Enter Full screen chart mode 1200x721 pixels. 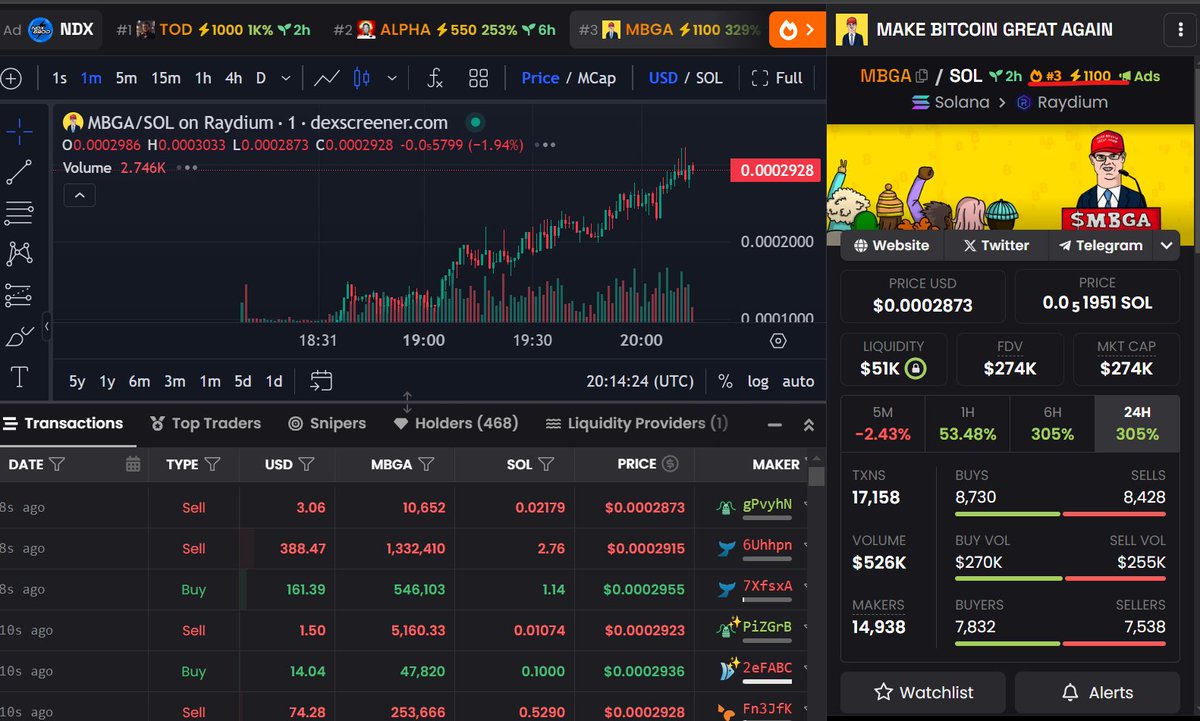click(777, 78)
